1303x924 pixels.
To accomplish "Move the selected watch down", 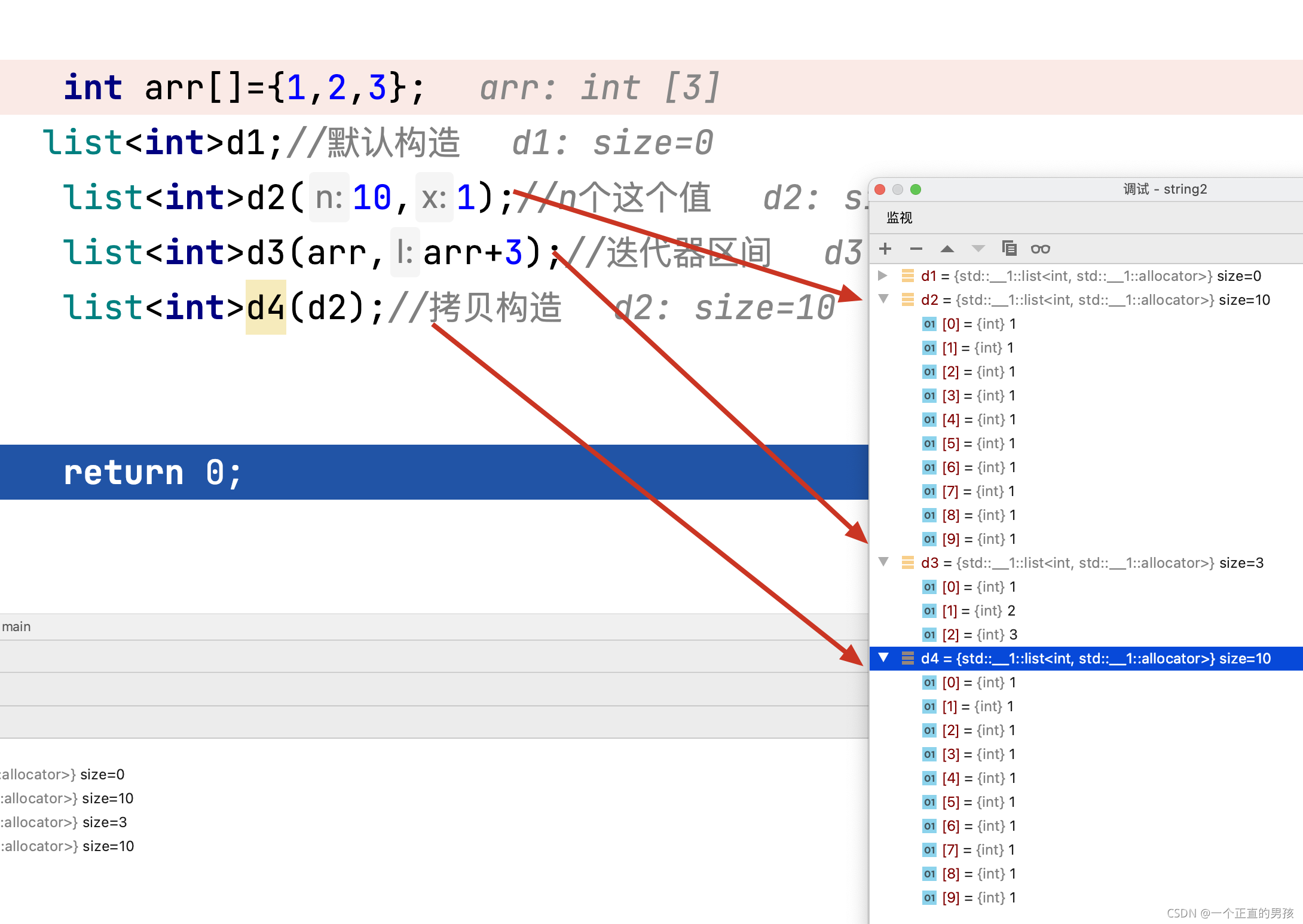I will point(978,249).
